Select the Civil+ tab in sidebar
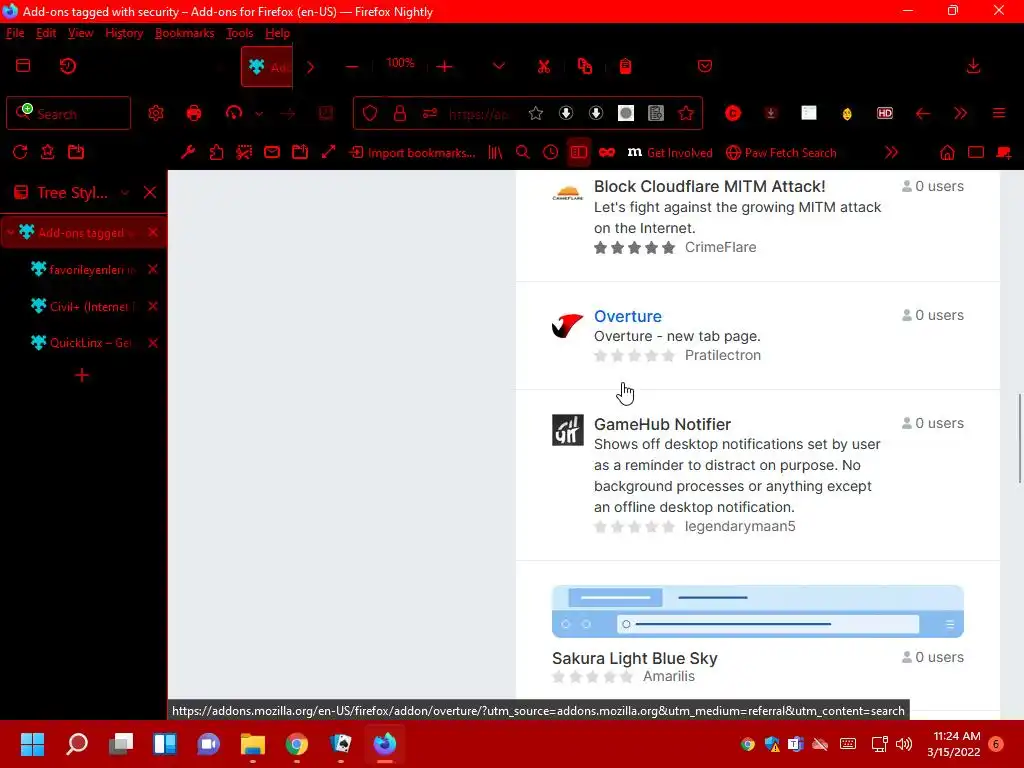The width and height of the screenshot is (1024, 768). coord(83,306)
